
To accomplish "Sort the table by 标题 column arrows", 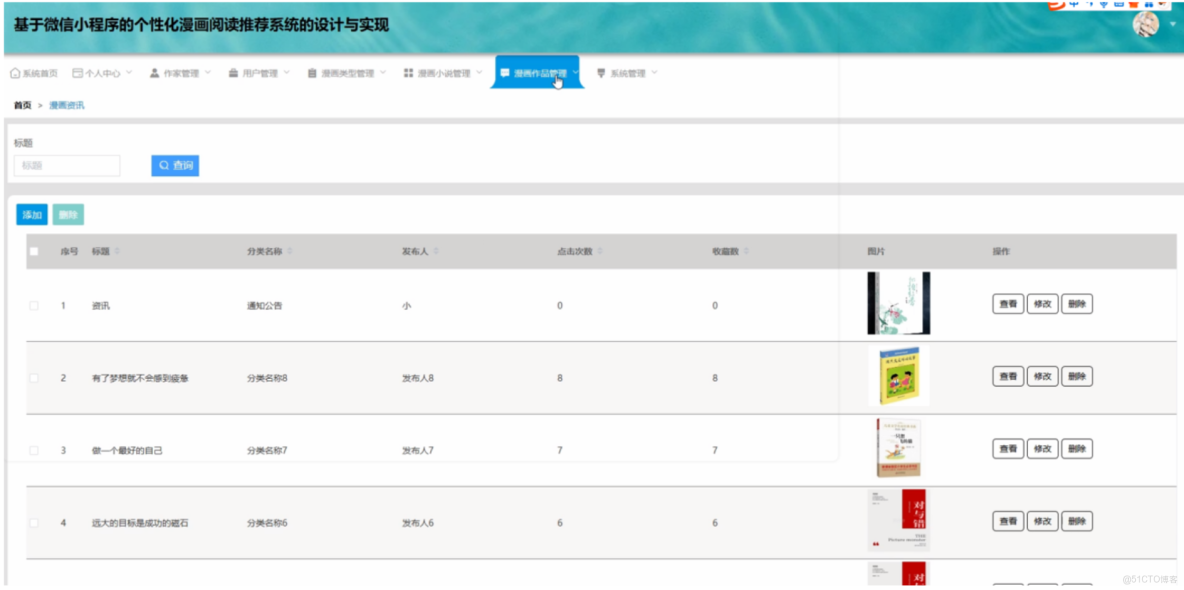I will (117, 252).
